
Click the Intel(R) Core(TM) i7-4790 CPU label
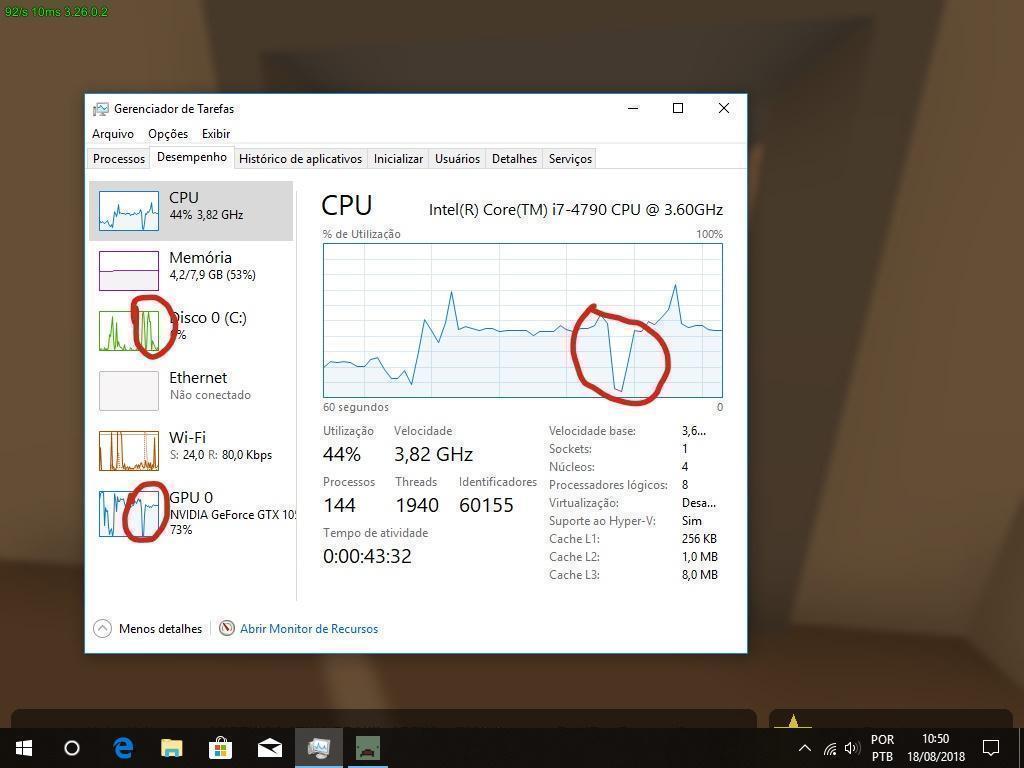coord(575,210)
